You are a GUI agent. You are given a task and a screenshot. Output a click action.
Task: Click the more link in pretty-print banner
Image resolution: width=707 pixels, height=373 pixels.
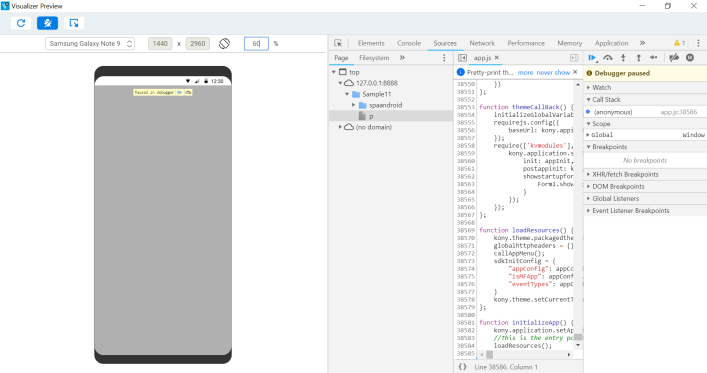(x=525, y=73)
